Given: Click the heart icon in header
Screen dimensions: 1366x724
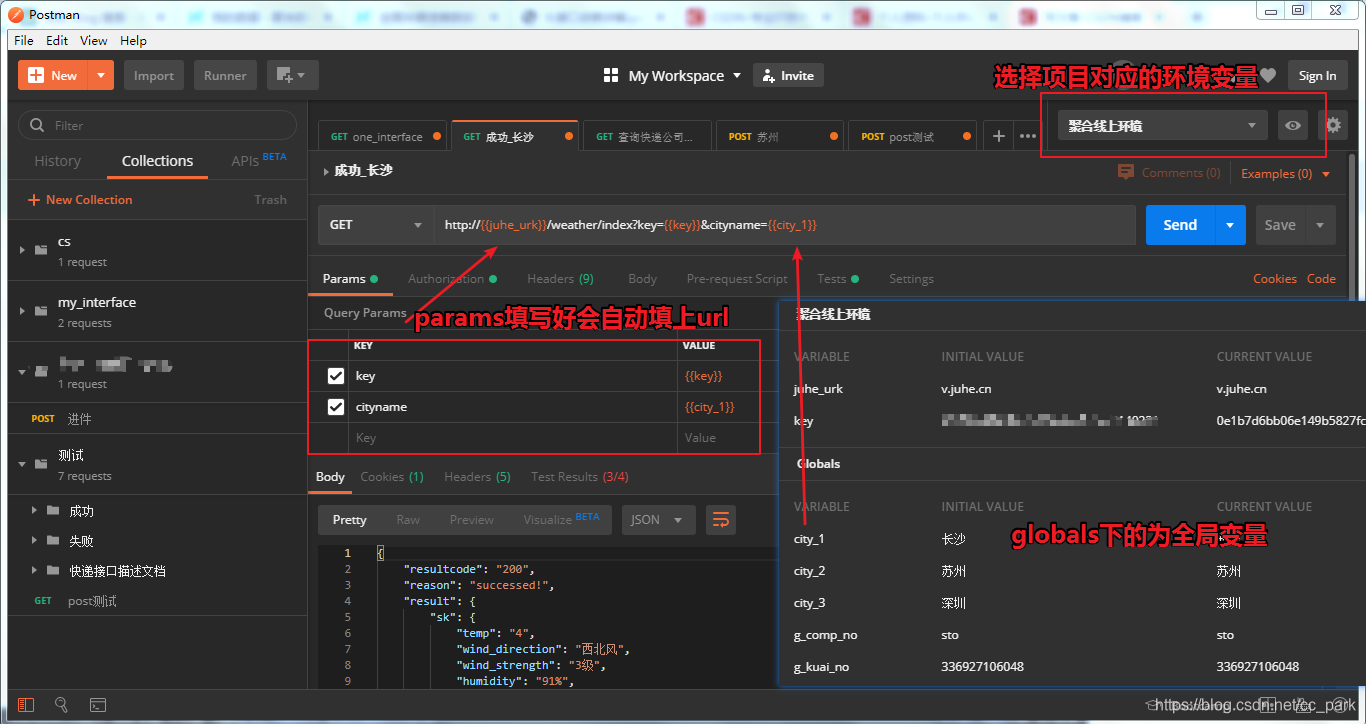Looking at the screenshot, I should click(1268, 75).
